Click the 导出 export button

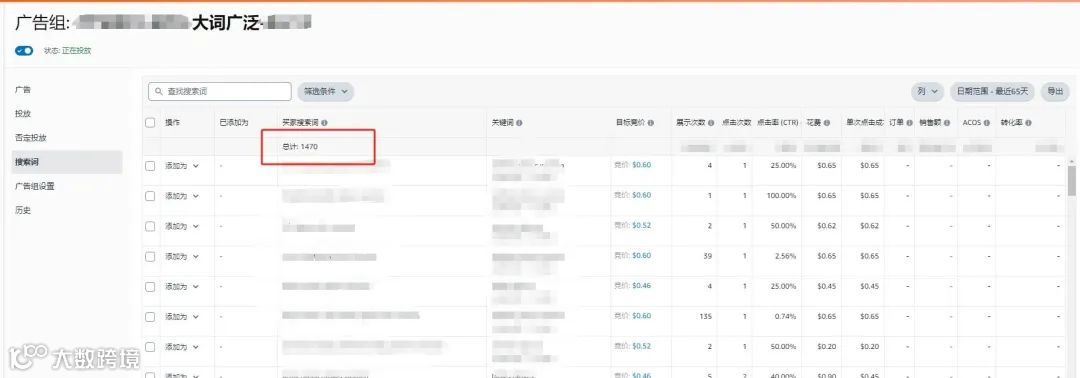coord(1055,92)
